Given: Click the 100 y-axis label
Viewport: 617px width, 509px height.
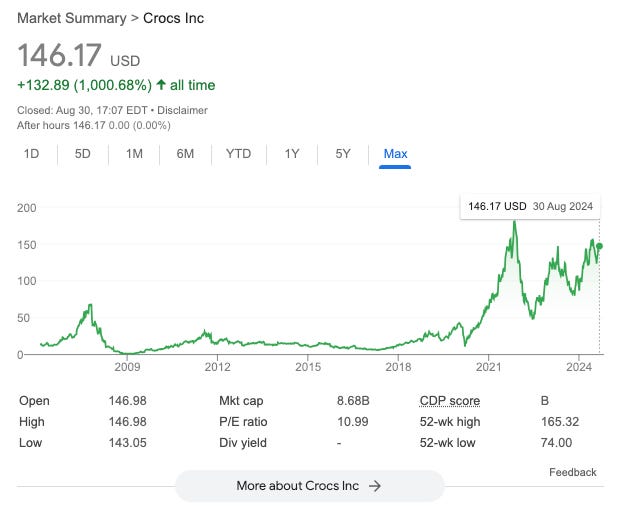Looking at the screenshot, I should coord(26,281).
